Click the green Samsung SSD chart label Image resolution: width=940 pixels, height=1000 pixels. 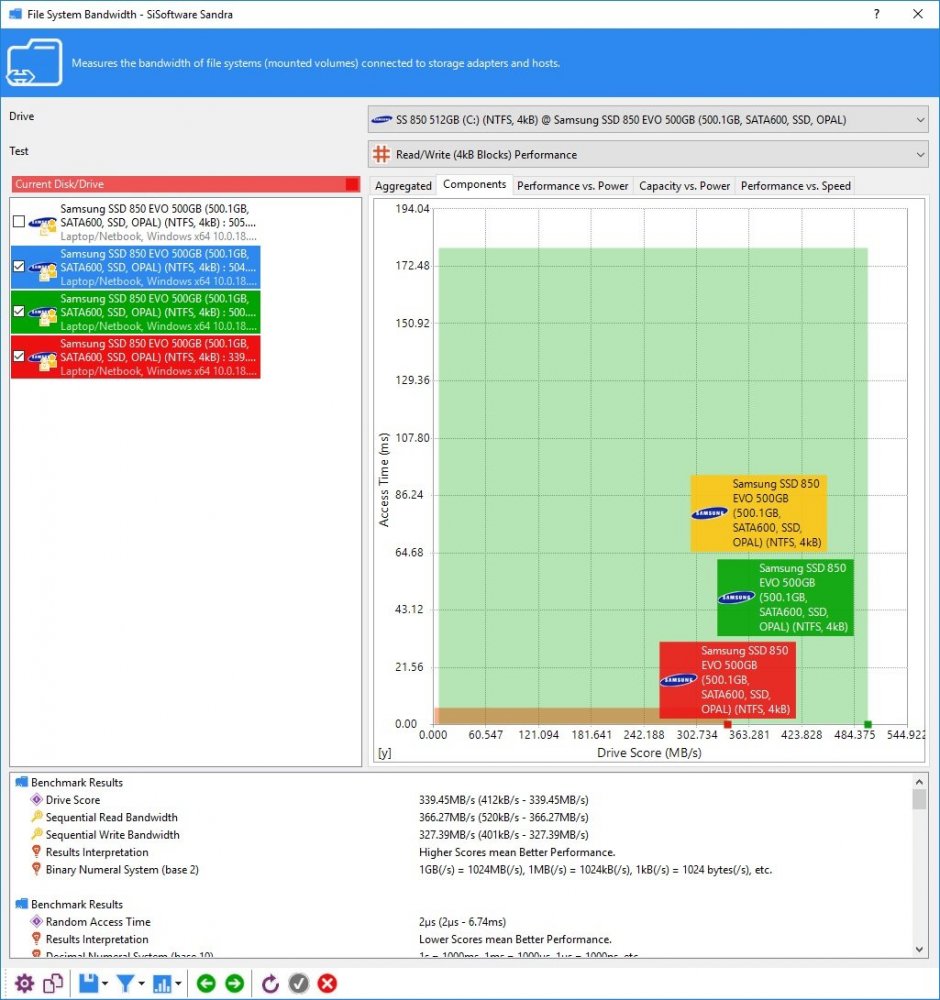pyautogui.click(x=785, y=598)
